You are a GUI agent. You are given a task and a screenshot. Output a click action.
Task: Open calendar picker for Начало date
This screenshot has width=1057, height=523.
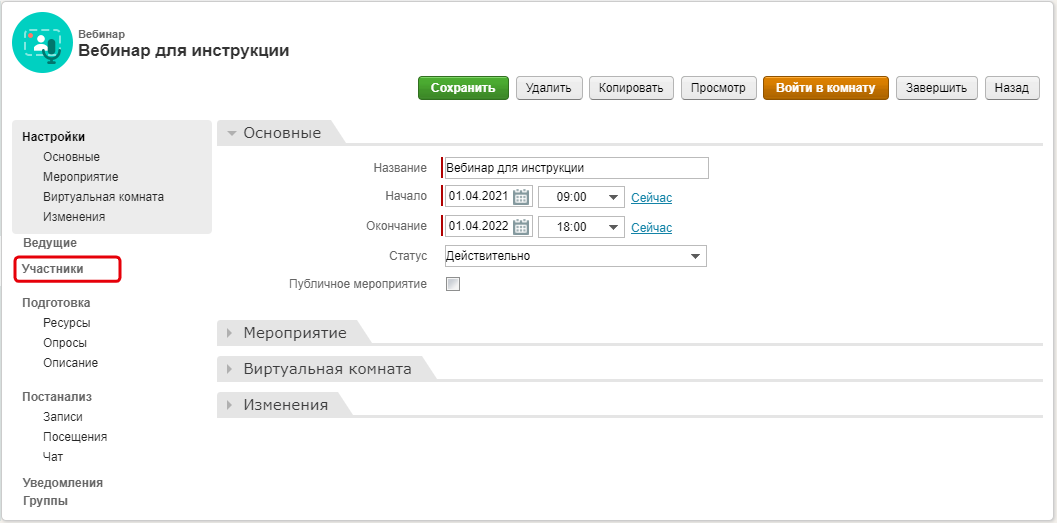[521, 197]
